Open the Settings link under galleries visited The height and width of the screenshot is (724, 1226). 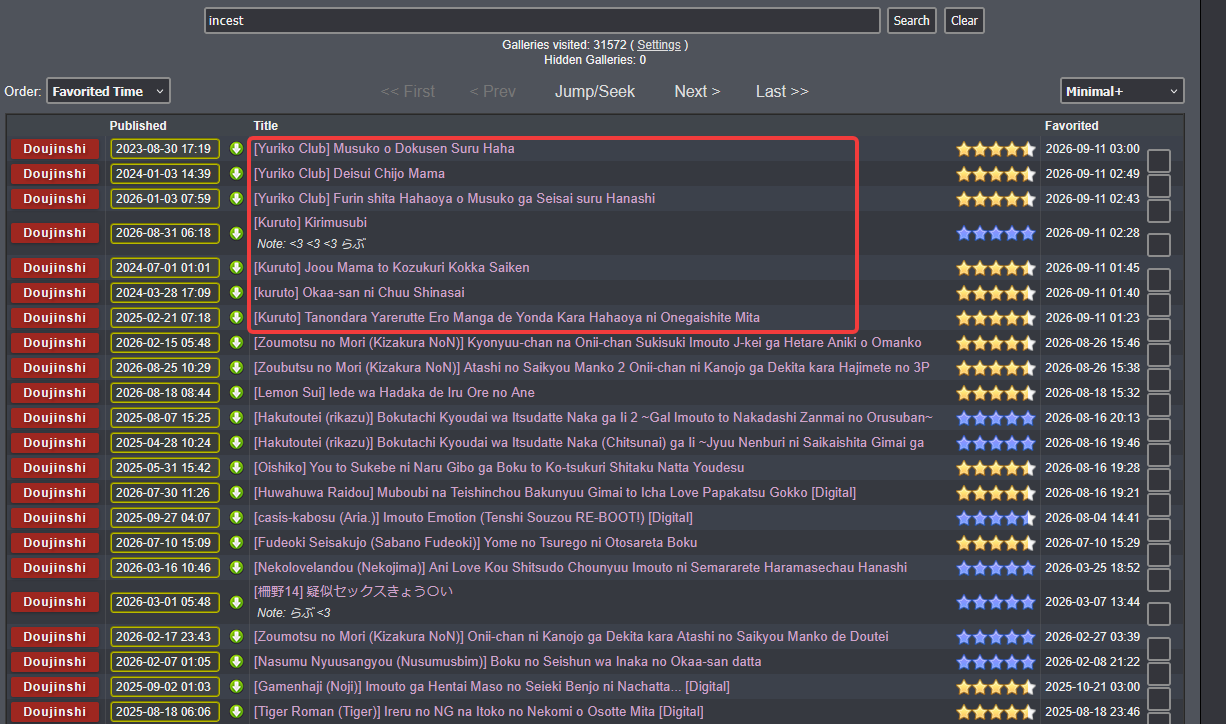pyautogui.click(x=659, y=45)
